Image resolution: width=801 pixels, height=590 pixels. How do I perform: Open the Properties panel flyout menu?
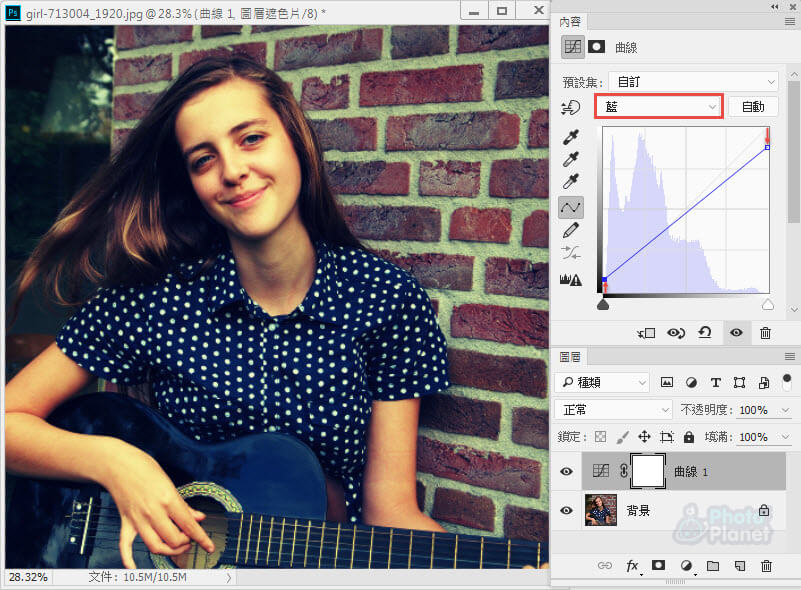tap(790, 22)
